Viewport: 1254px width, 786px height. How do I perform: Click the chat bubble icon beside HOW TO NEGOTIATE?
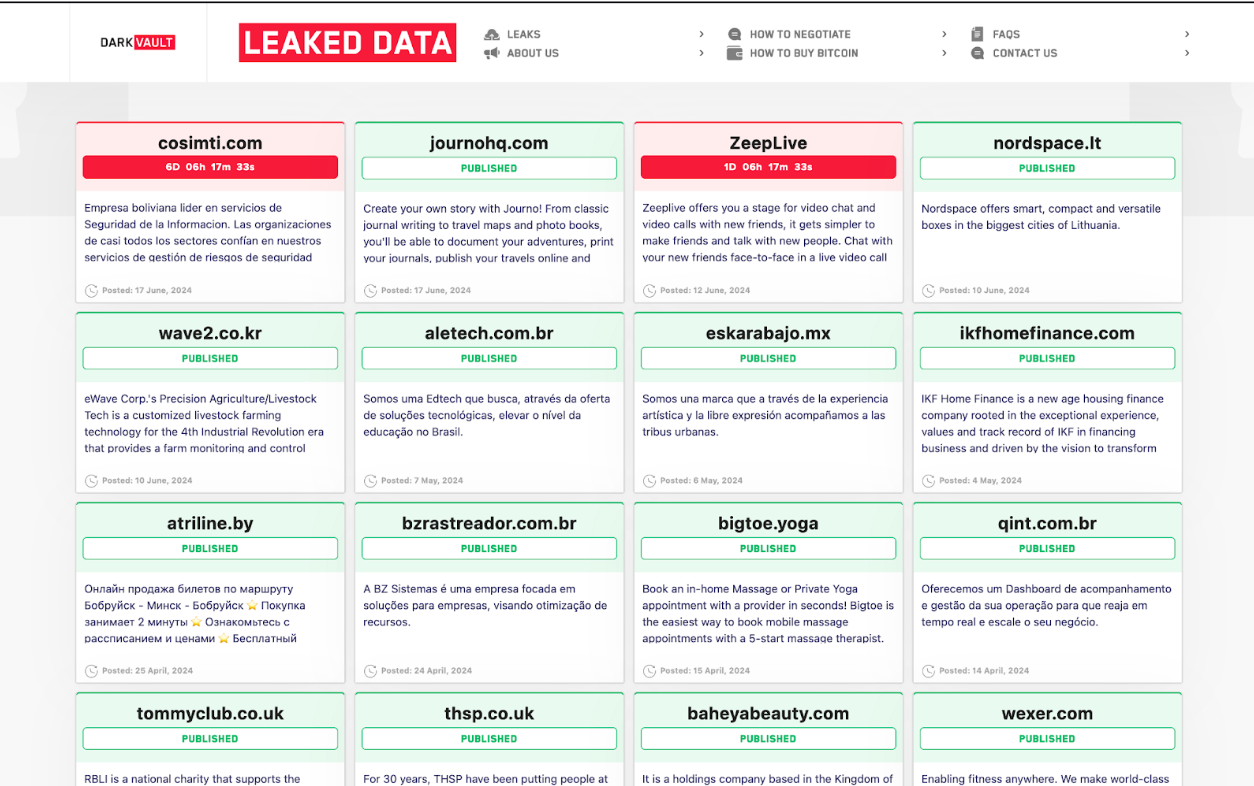pos(734,33)
